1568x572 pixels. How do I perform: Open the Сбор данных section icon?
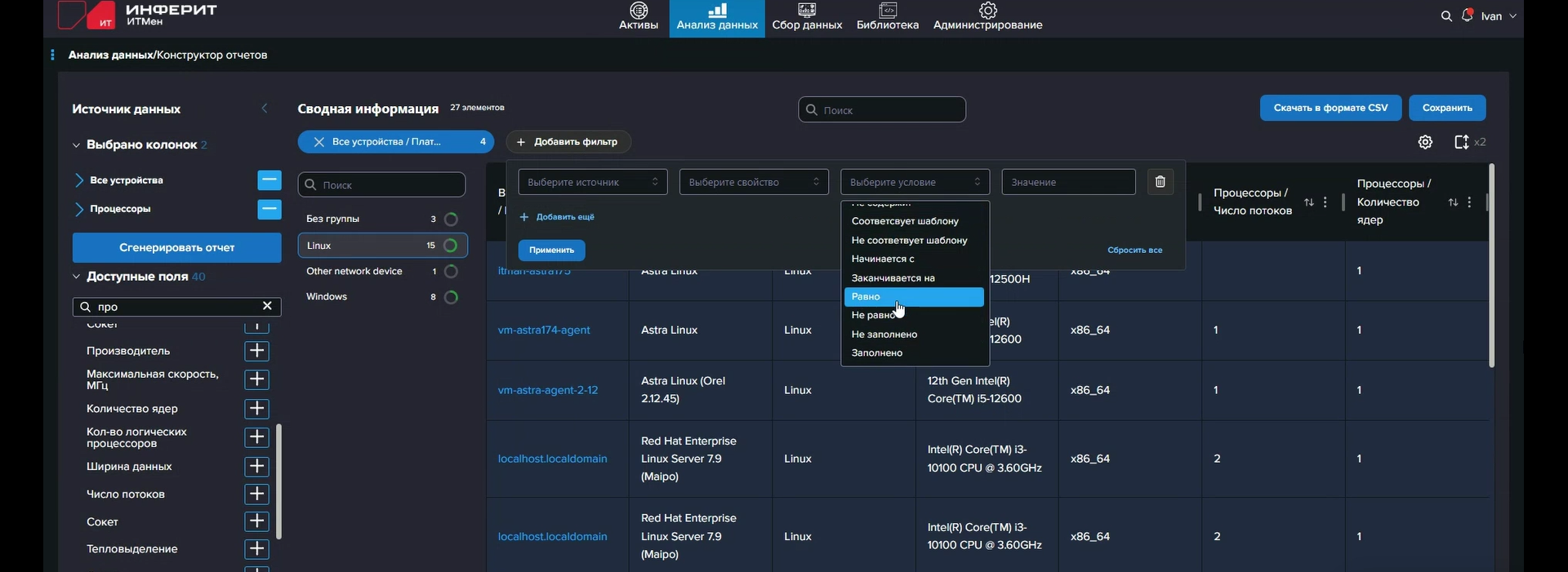pos(807,11)
